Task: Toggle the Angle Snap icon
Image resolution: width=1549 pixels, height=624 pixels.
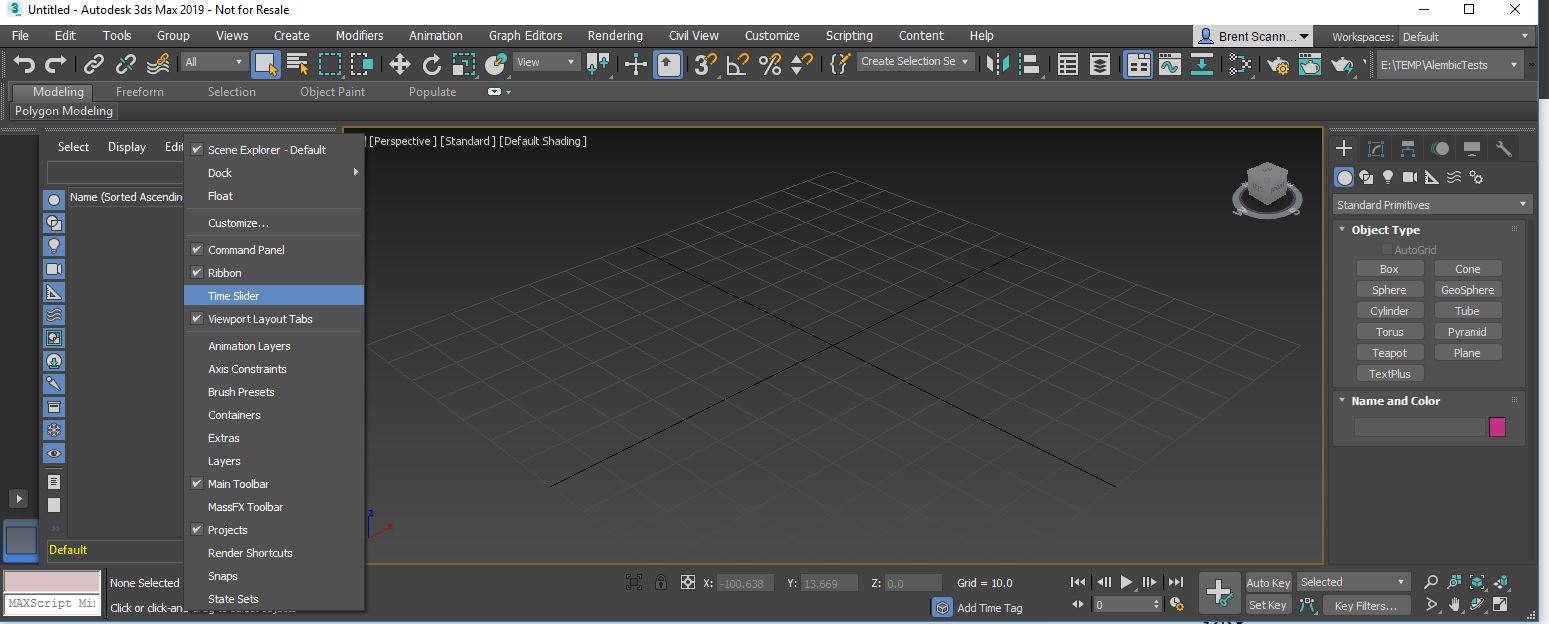Action: [x=737, y=65]
